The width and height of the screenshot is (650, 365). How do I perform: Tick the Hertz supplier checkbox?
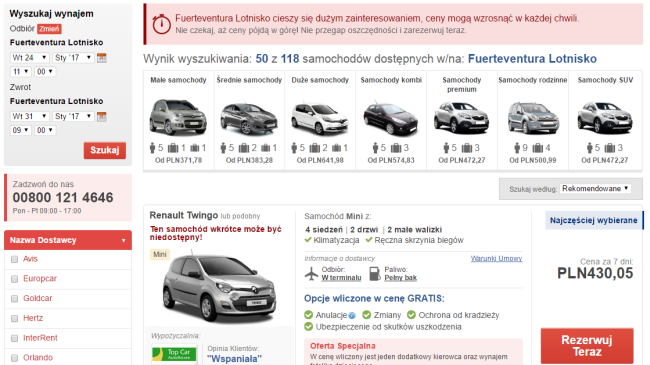click(15, 319)
